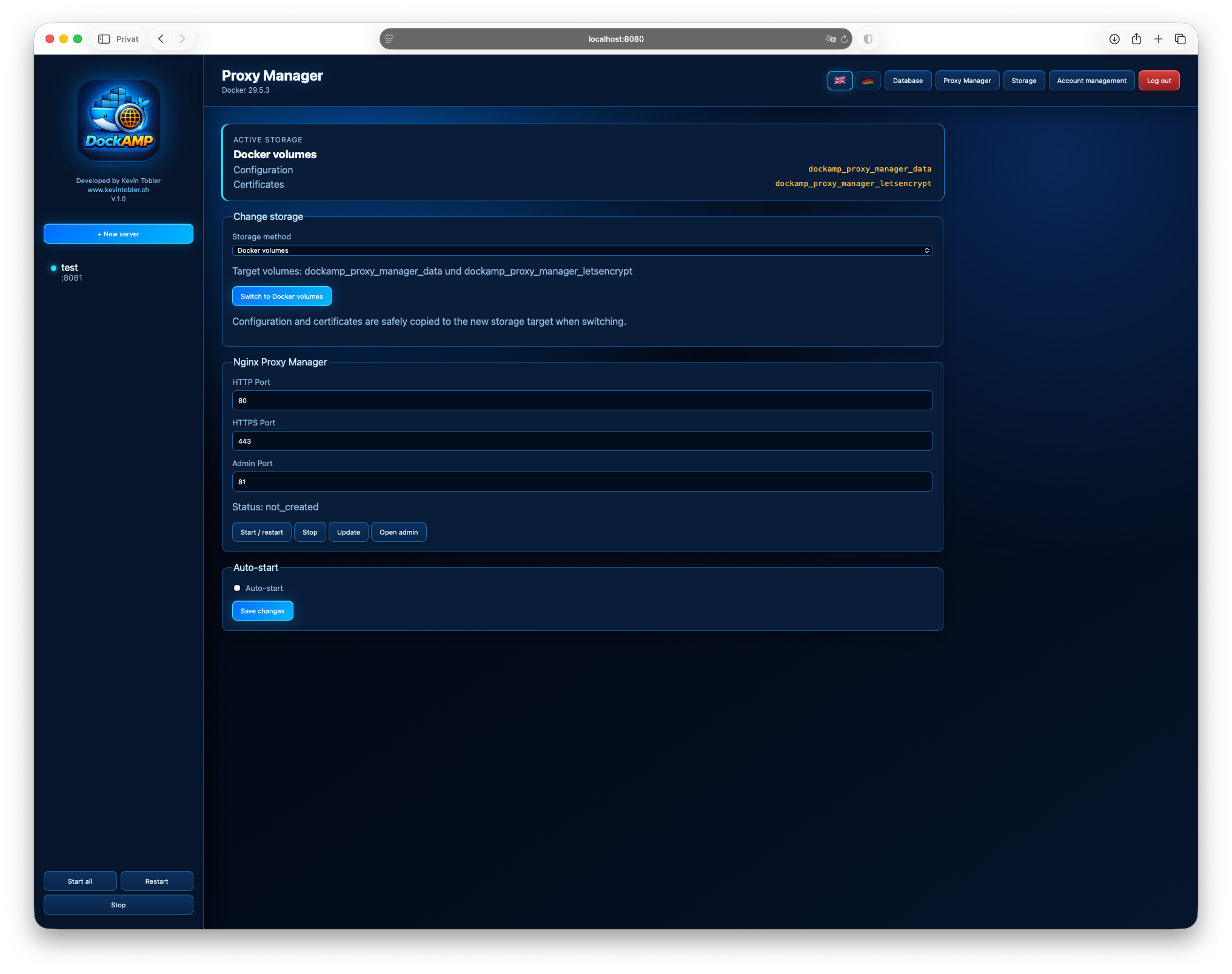Save changes to auto-start
Viewport: 1232px width, 974px height.
(263, 611)
